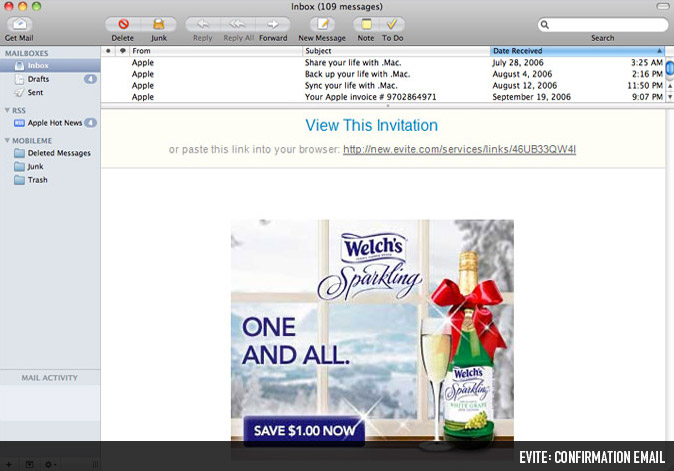Click the 'View This Invitation' link

pos(371,125)
